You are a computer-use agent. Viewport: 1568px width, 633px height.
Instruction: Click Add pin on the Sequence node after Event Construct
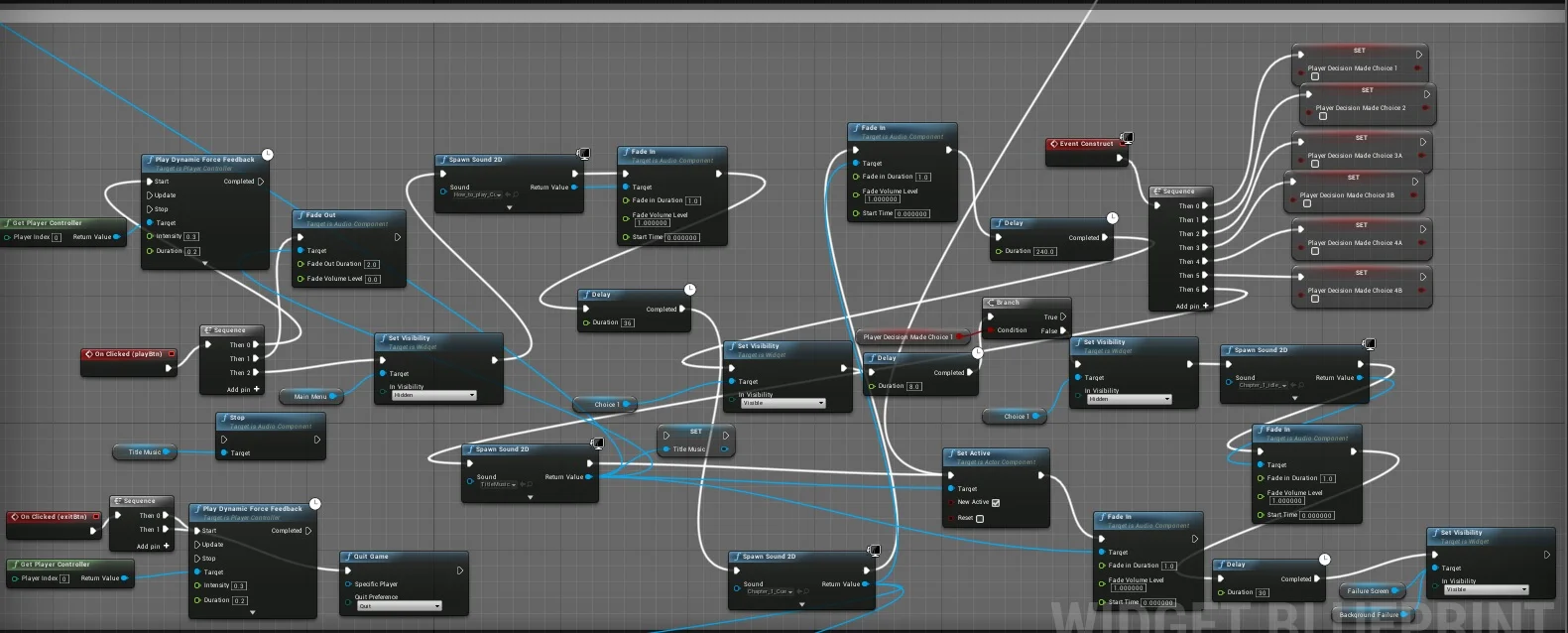pos(1192,307)
